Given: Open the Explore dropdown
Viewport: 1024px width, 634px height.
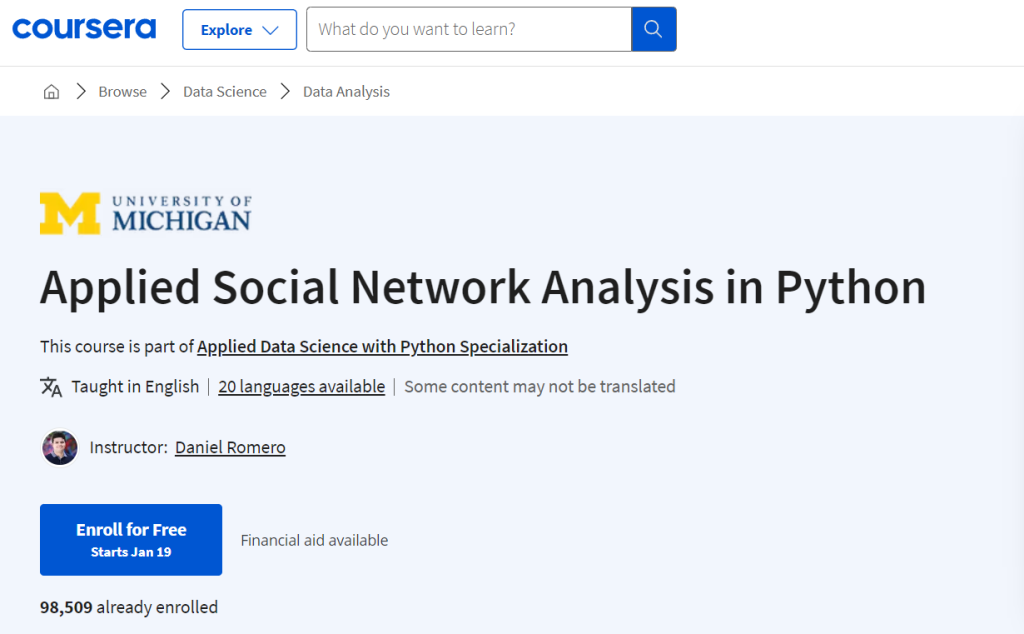Looking at the screenshot, I should pos(239,29).
